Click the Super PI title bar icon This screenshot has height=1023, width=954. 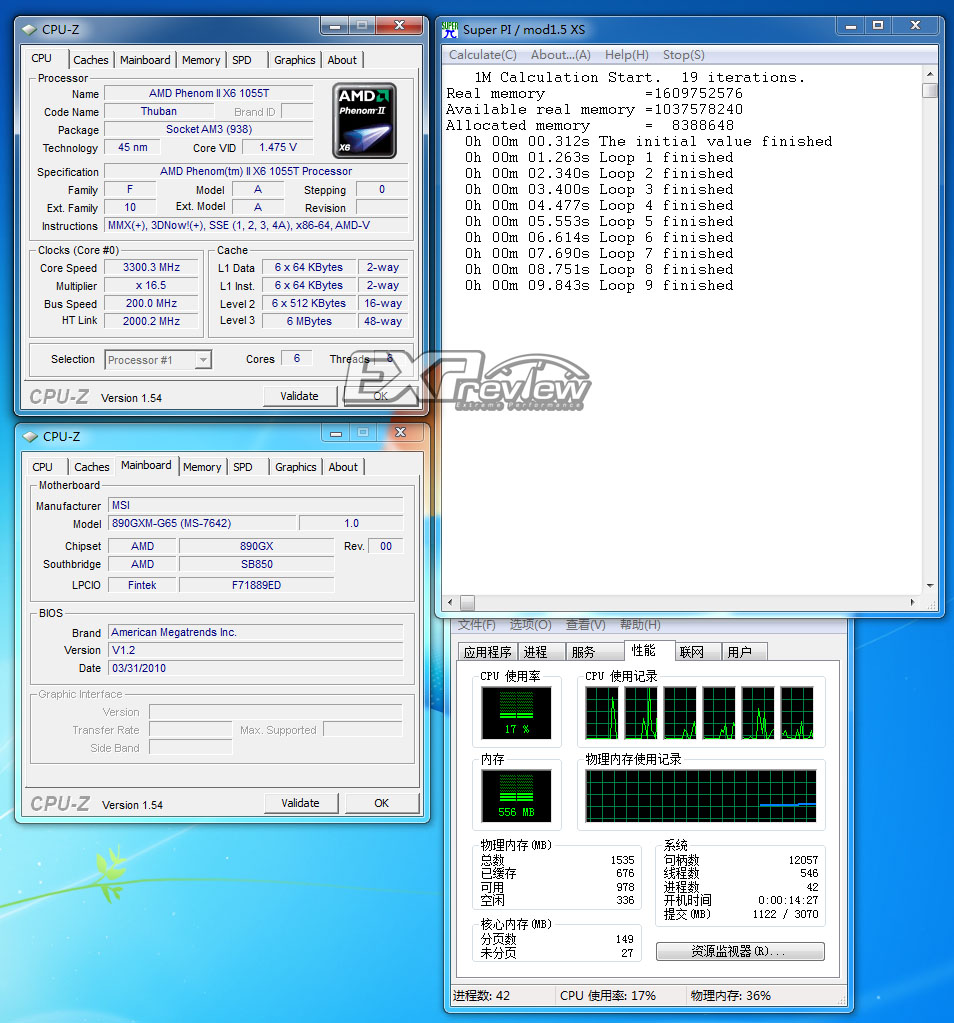pos(450,29)
